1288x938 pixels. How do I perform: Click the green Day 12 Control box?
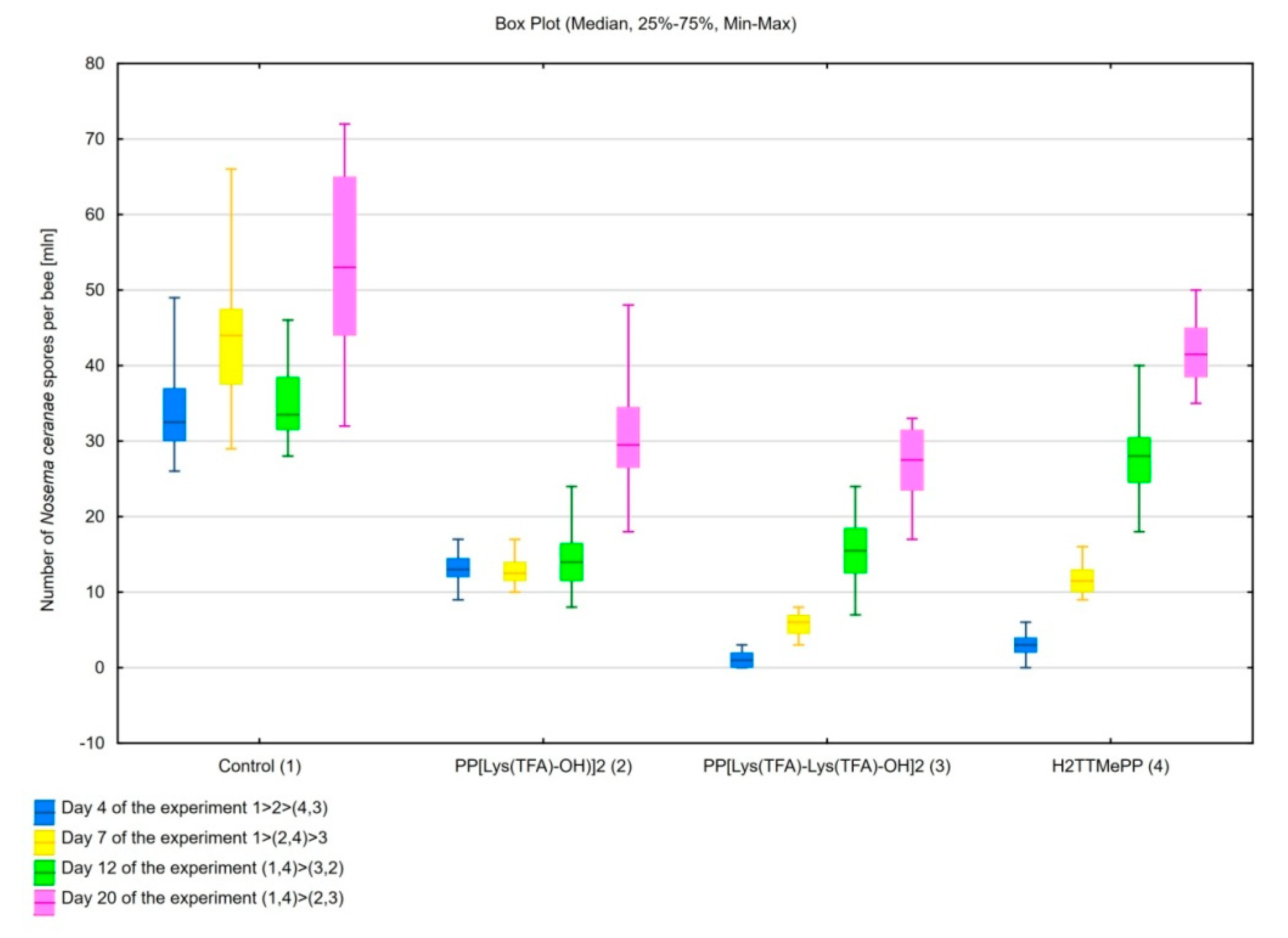pos(288,403)
